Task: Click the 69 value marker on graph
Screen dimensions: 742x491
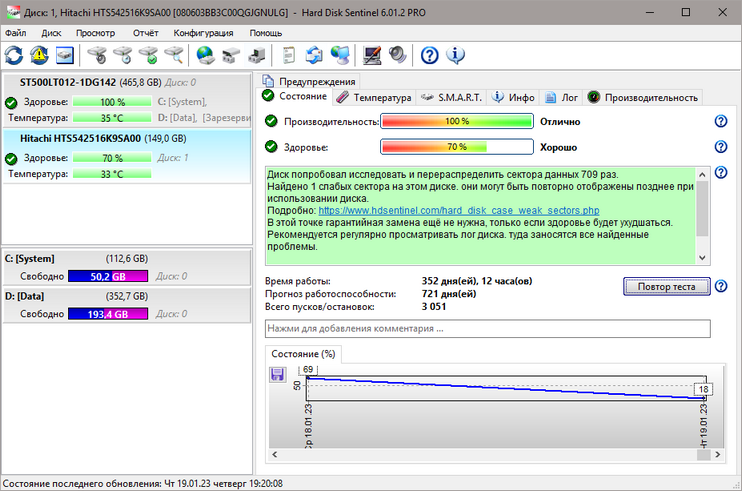Action: click(308, 369)
